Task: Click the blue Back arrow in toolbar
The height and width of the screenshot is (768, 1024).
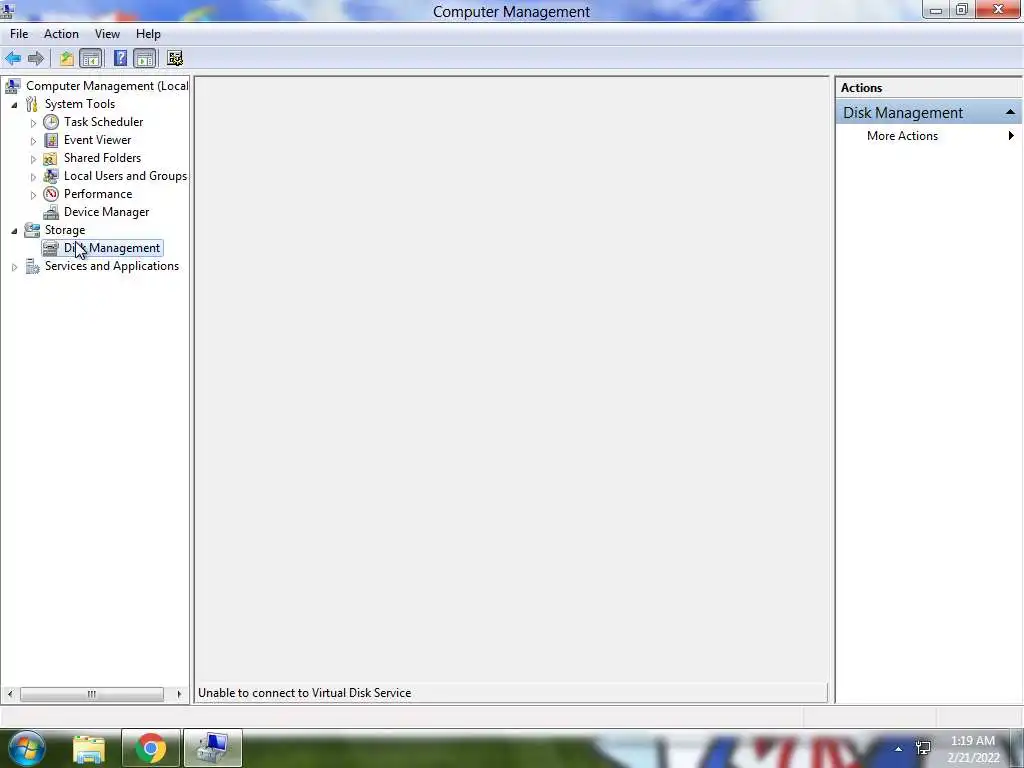Action: [13, 59]
